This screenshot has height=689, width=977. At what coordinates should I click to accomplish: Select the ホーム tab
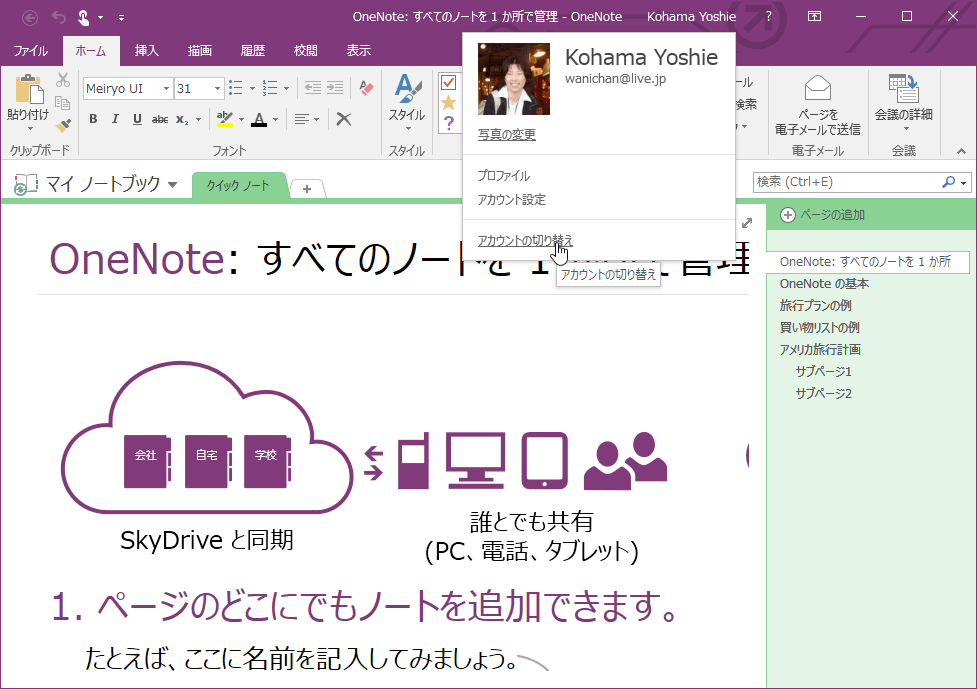tap(91, 50)
